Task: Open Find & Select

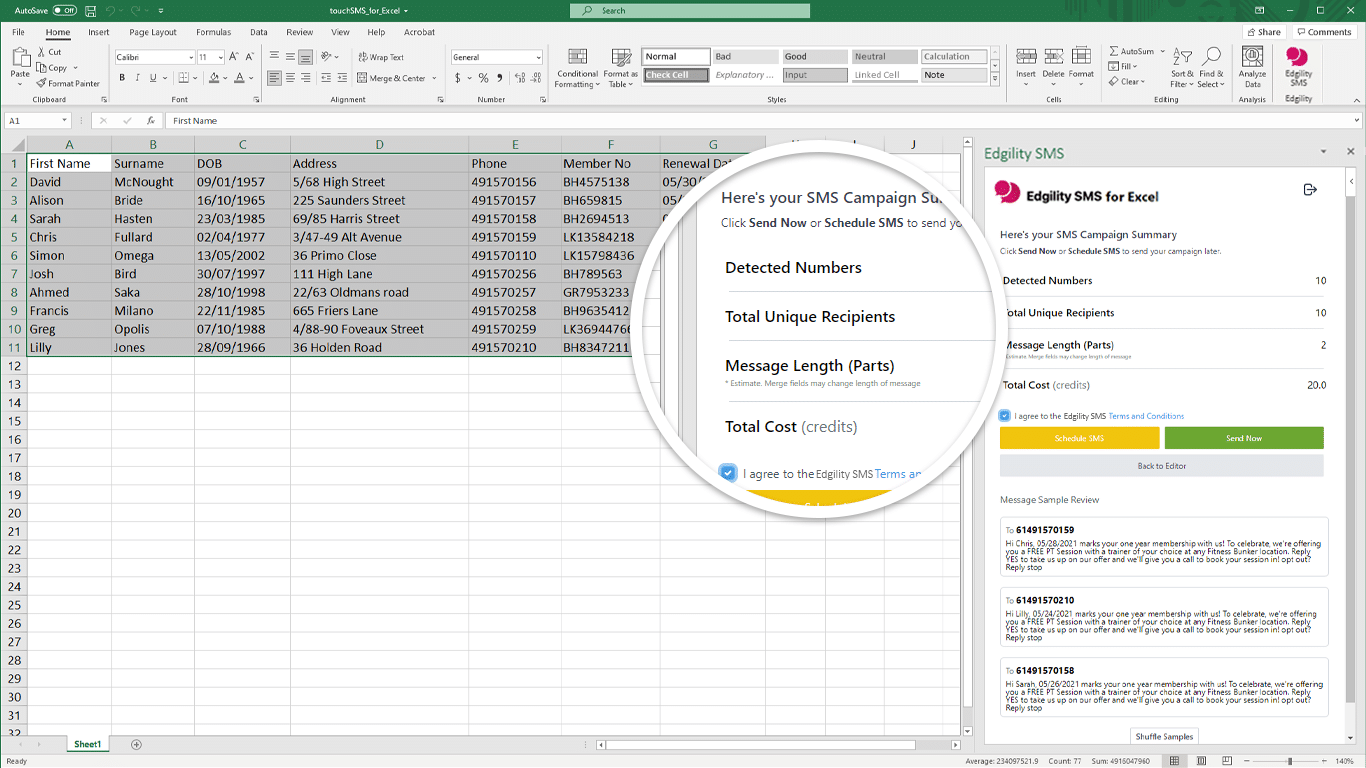Action: (1210, 68)
